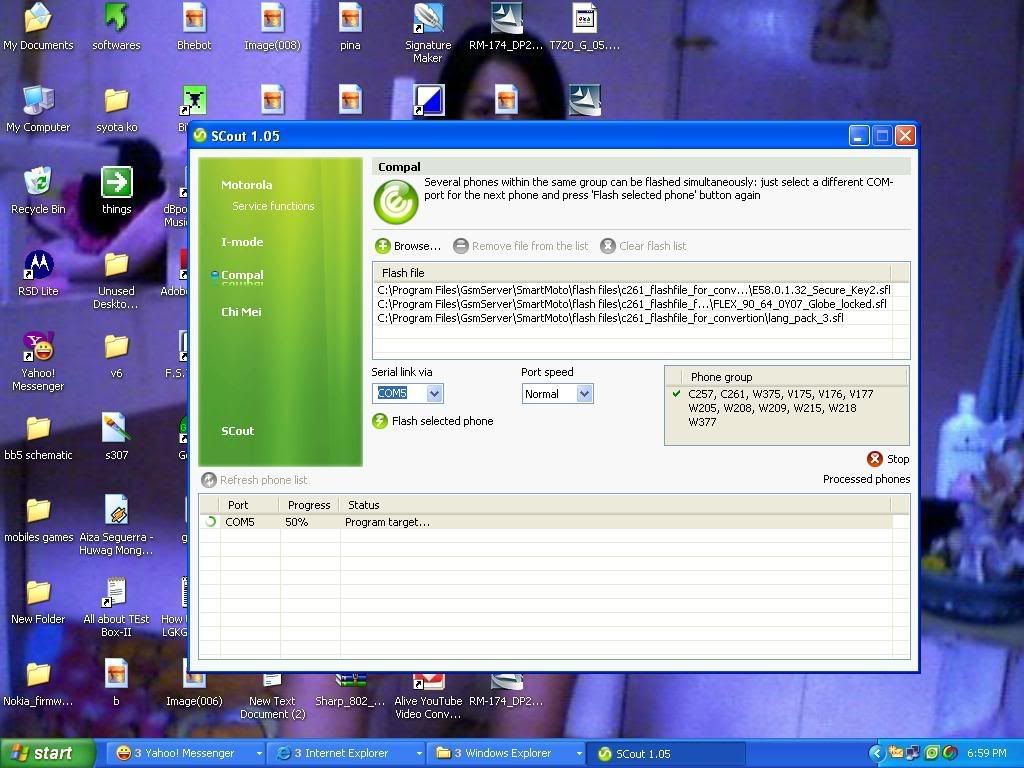Open the Port speed dropdown
This screenshot has height=768, width=1024.
[x=584, y=394]
